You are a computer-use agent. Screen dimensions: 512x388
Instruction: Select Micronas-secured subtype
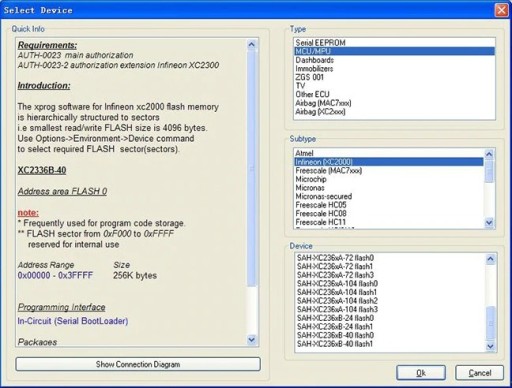pyautogui.click(x=389, y=196)
